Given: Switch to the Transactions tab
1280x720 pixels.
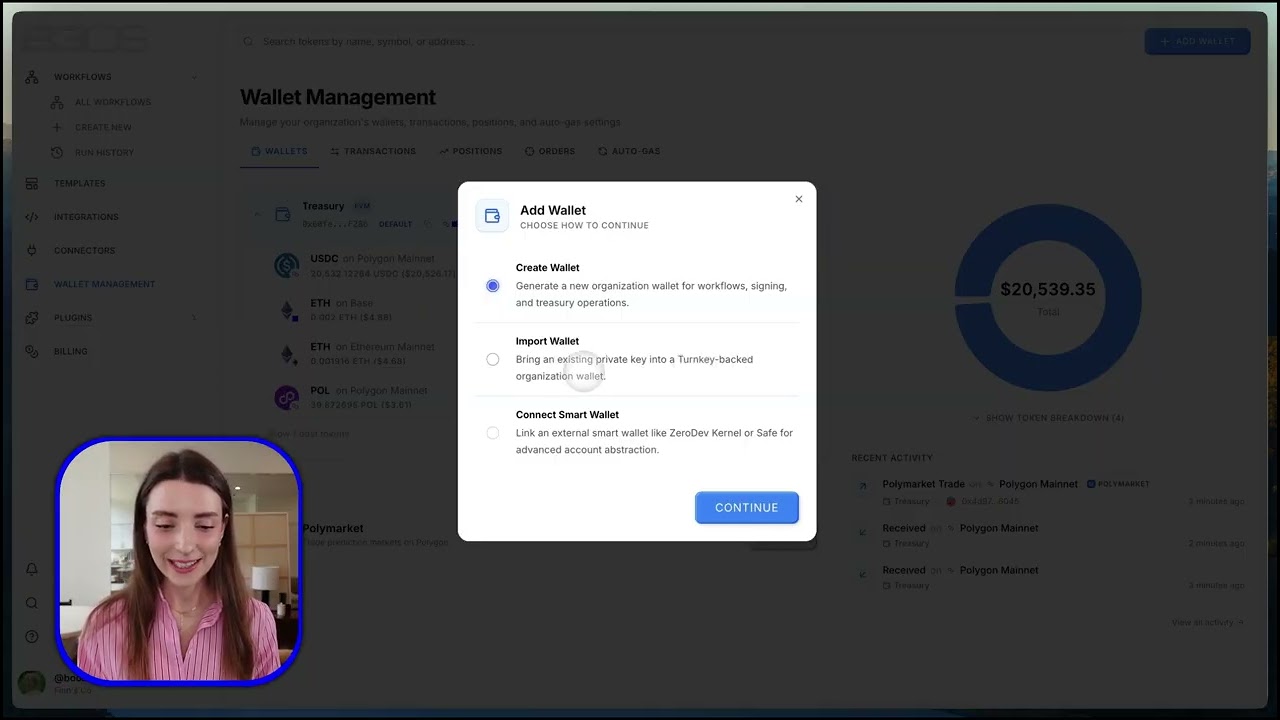Looking at the screenshot, I should pos(373,151).
